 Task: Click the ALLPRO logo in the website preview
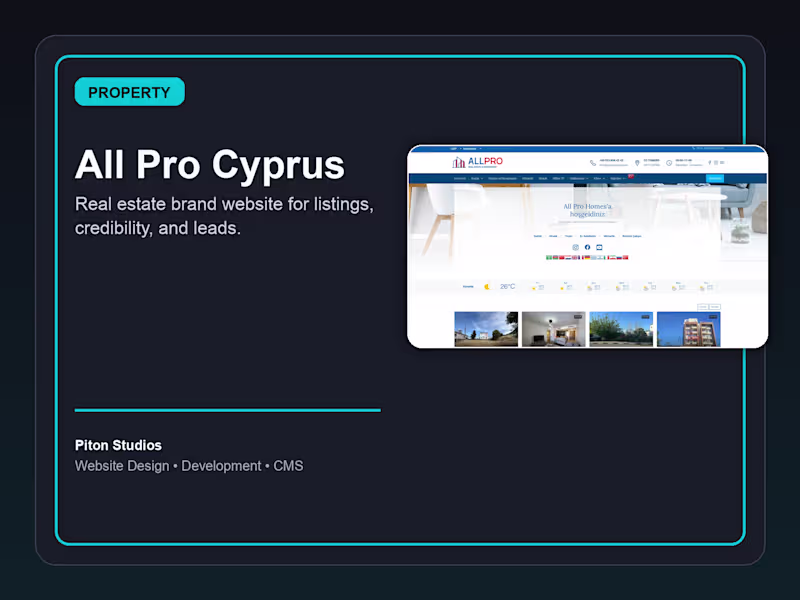(x=478, y=162)
